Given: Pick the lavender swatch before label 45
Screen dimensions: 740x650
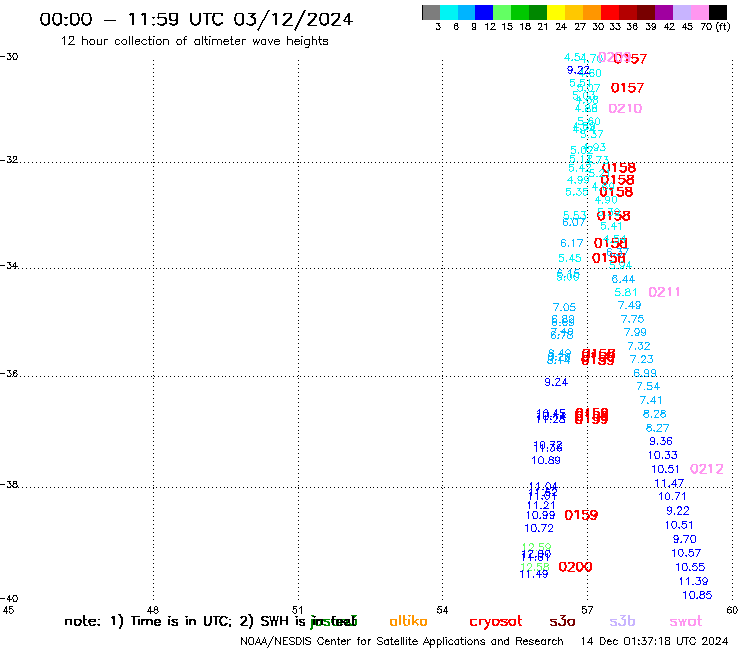Looking at the screenshot, I should 681,12.
